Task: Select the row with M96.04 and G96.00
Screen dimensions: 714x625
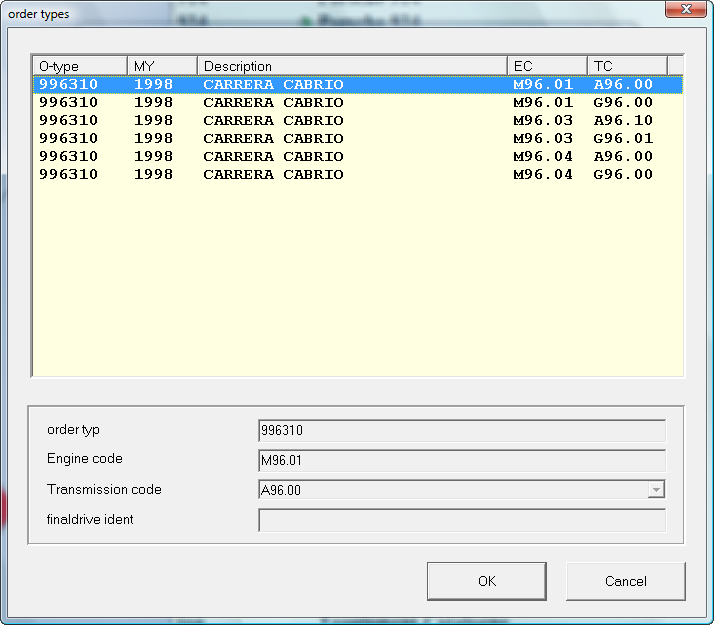Action: coord(357,174)
